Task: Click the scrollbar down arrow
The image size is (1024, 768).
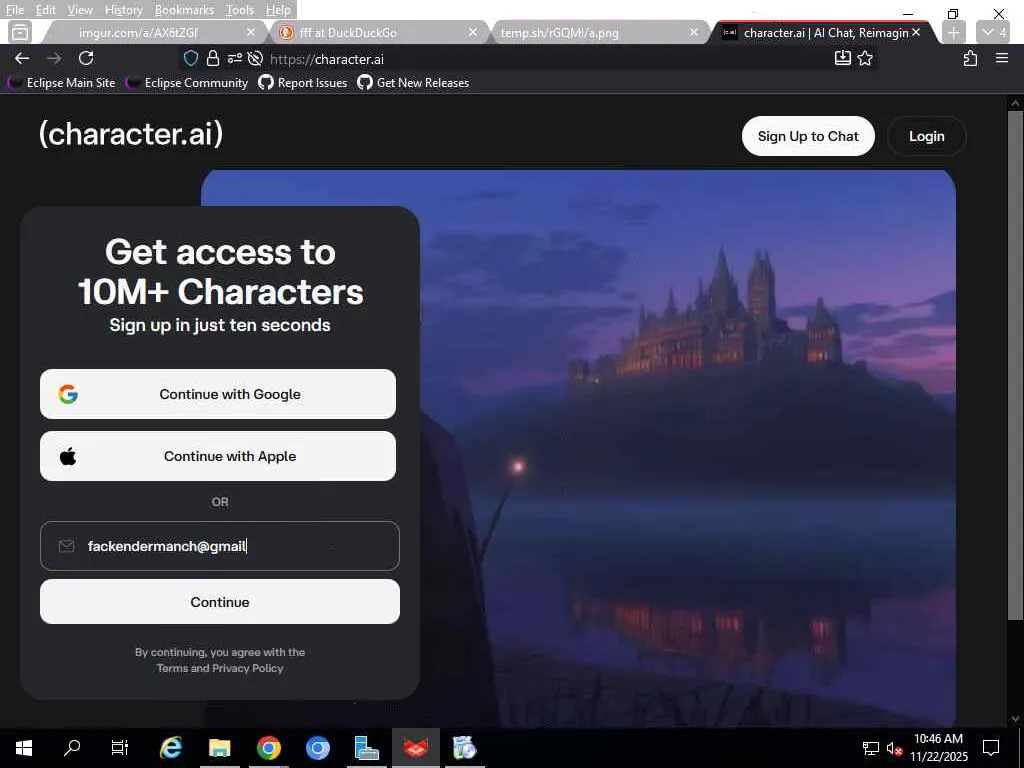Action: 1015,719
